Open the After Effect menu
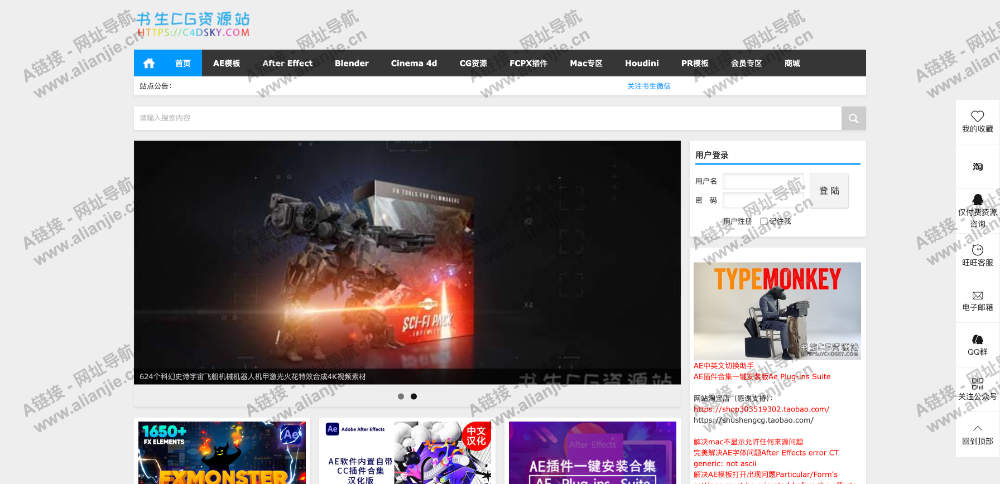Viewport: 1000px width, 484px height. (x=288, y=63)
